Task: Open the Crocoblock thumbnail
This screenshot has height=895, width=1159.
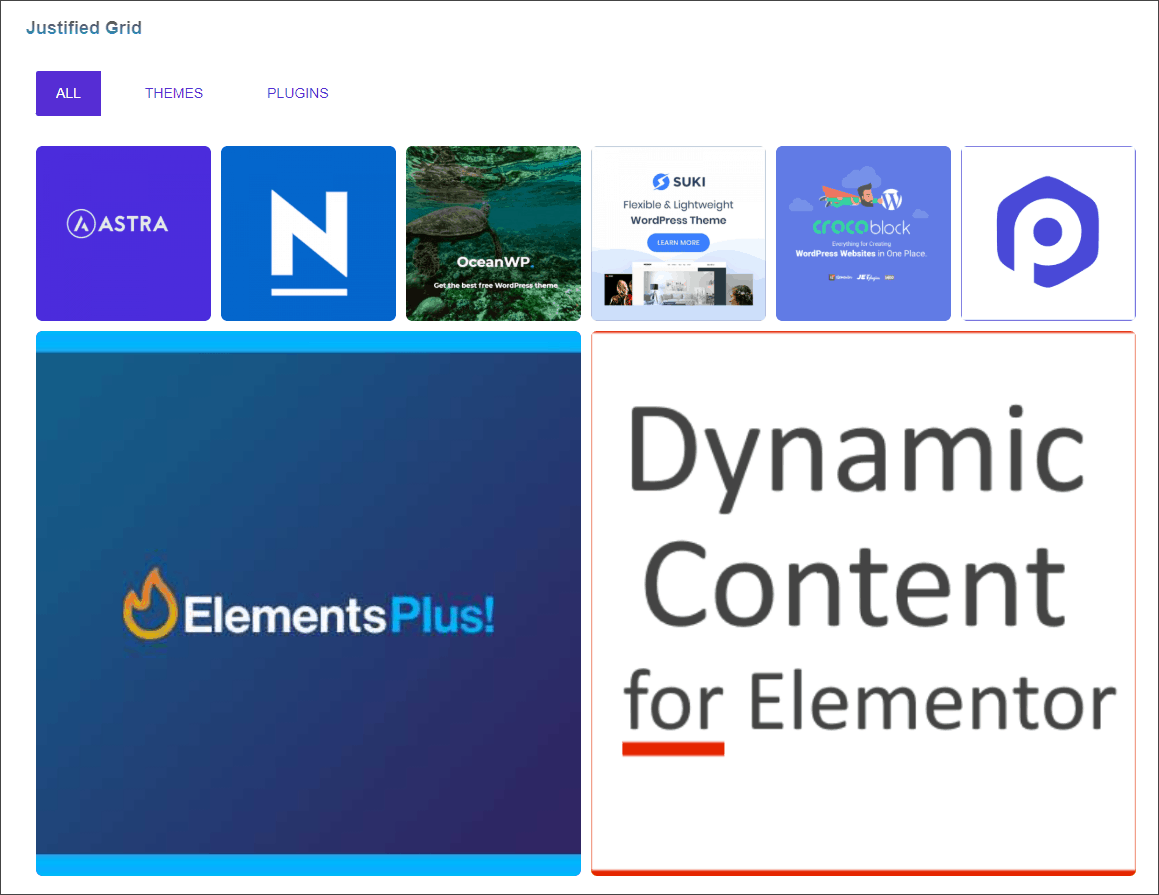Action: (x=863, y=234)
